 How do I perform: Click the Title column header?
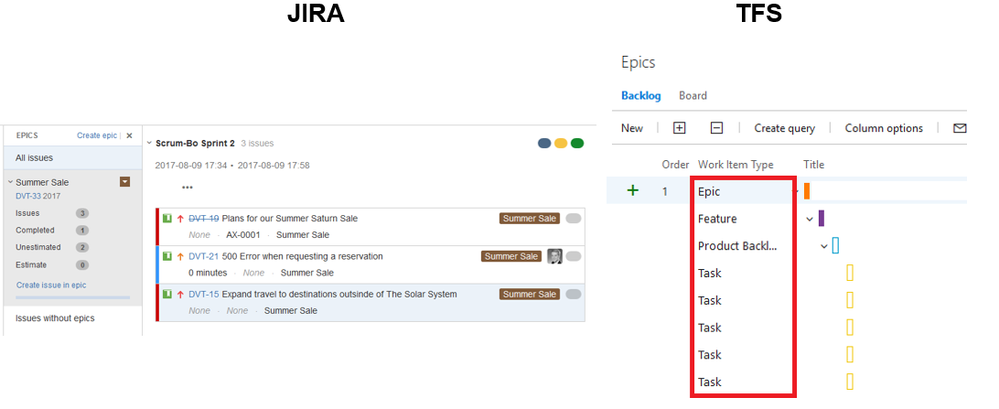point(814,164)
